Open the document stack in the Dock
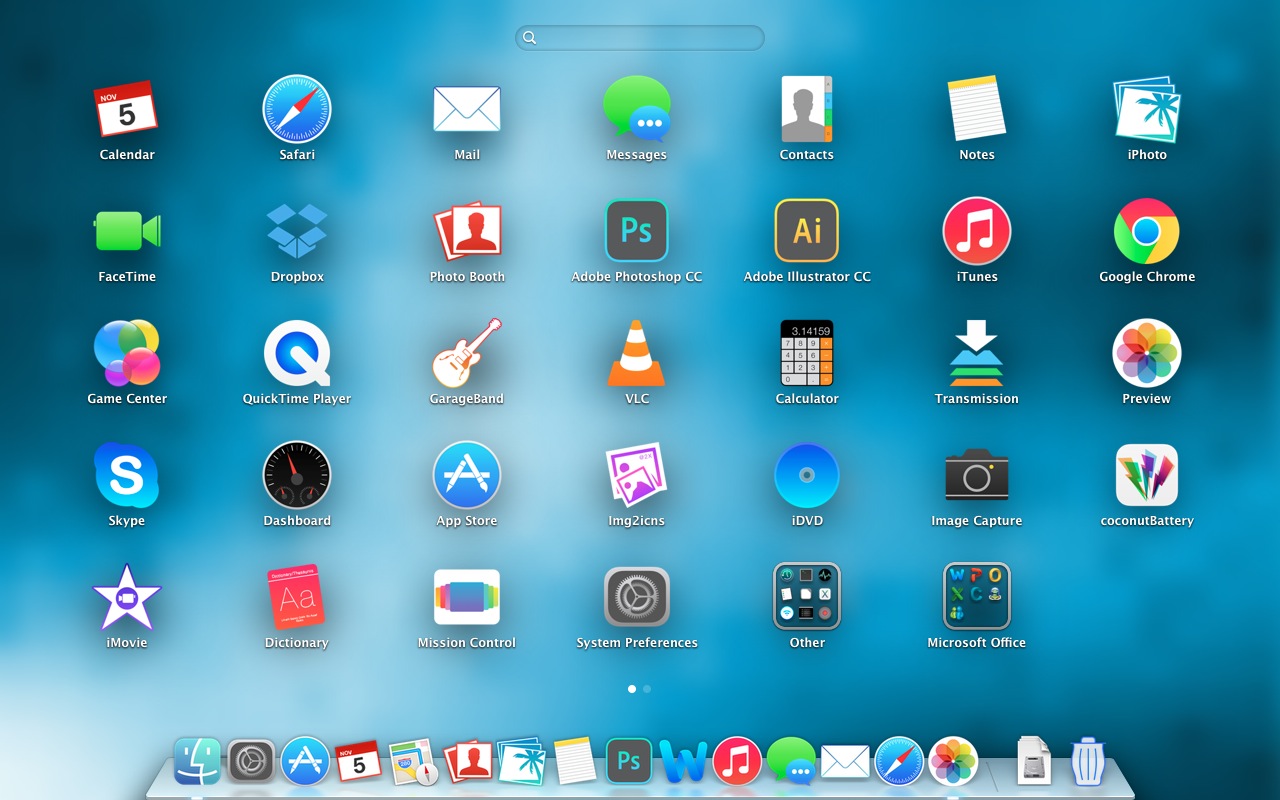Image resolution: width=1280 pixels, height=800 pixels. click(1033, 762)
